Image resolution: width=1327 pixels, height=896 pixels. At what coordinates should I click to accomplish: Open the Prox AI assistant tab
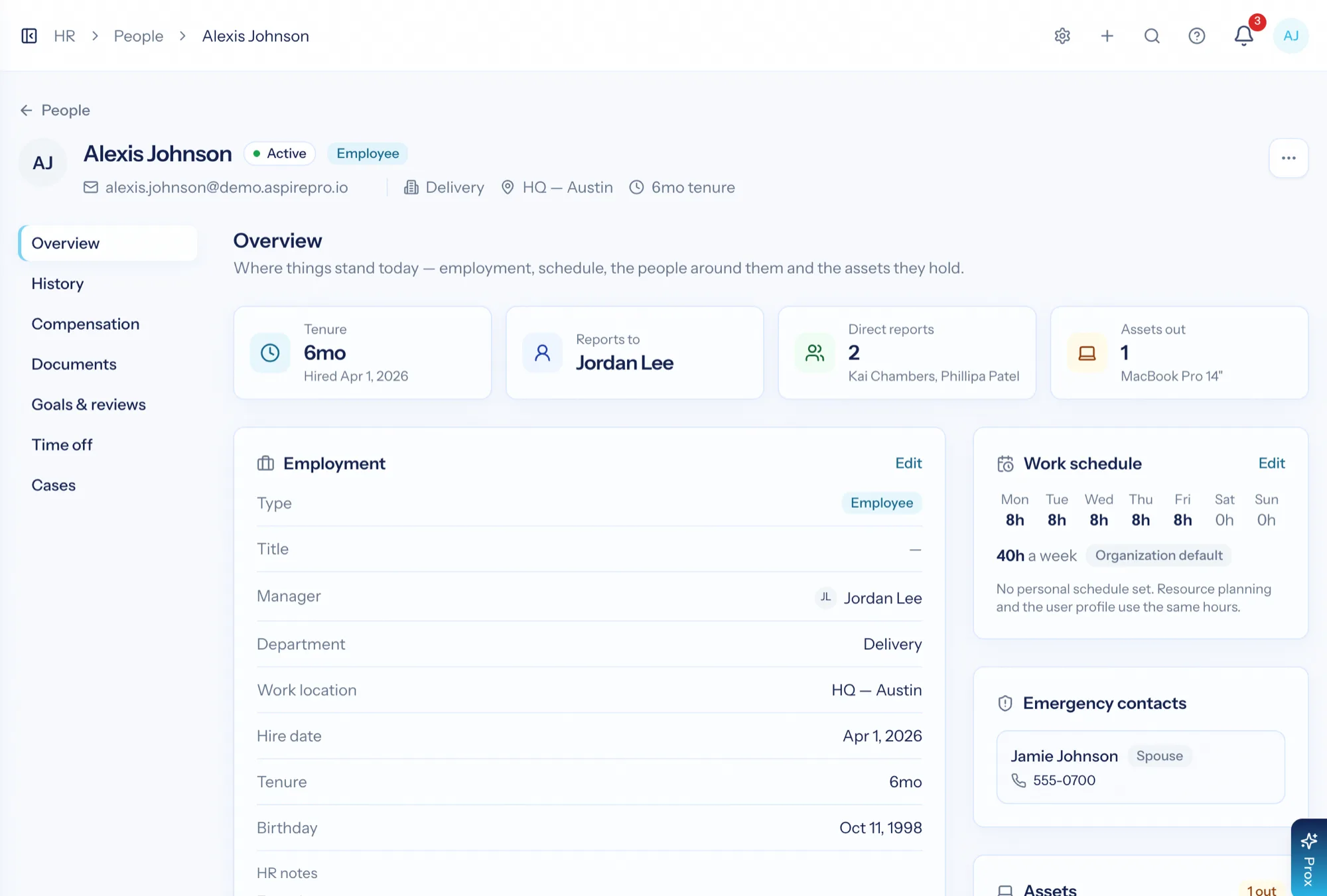point(1309,858)
